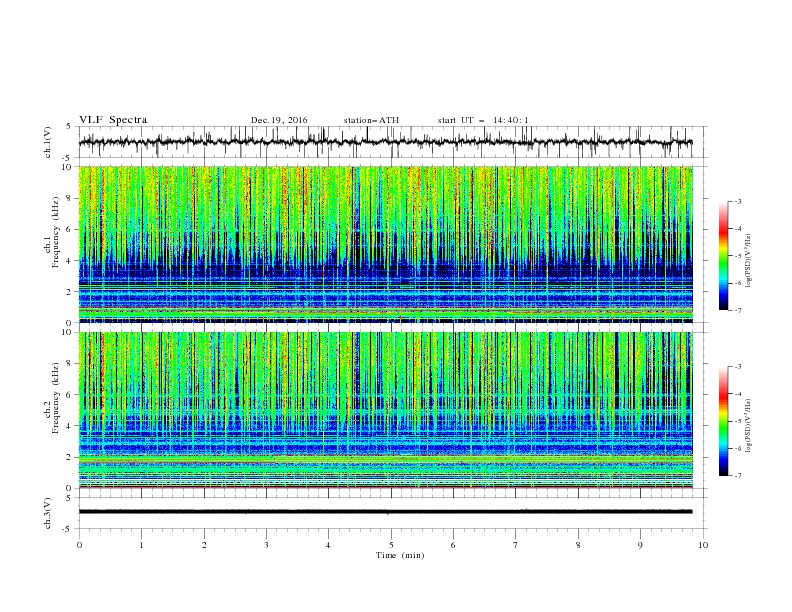Click the ch.2 color bar "log(PSD)(V²/Hz)" label
This screenshot has width=792, height=612.
click(748, 425)
